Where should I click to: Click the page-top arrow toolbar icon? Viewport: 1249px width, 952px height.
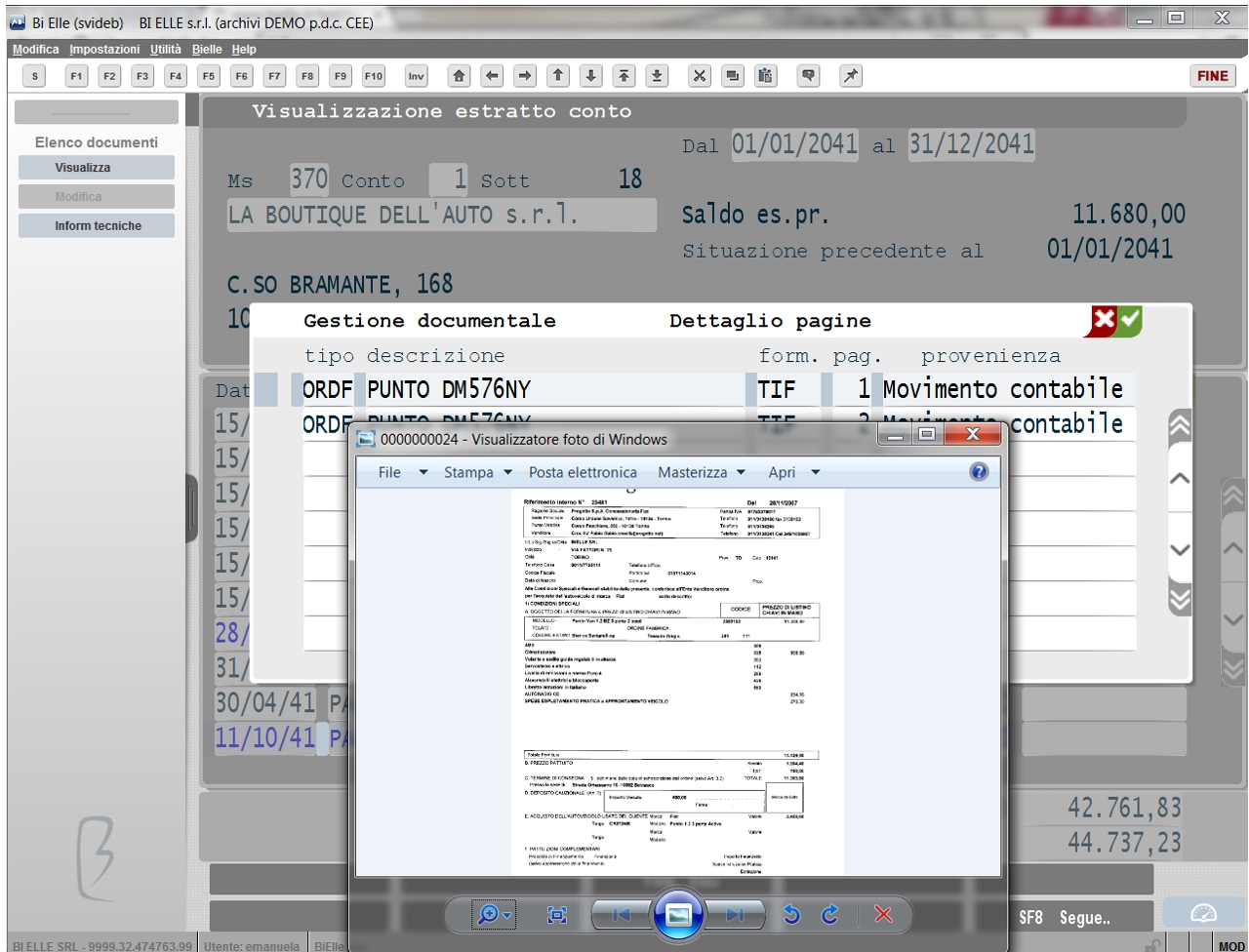tap(624, 76)
